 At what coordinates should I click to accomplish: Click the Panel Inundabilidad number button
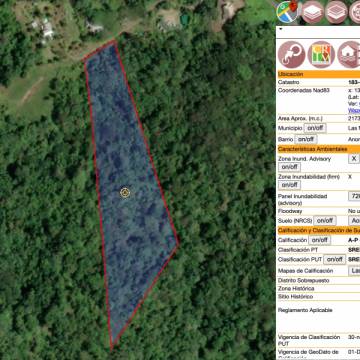354,196
